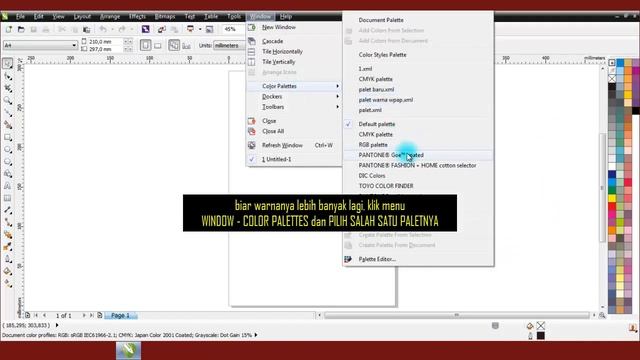Screen dimensions: 640x360
Task: Open the 45% zoom level dropdown
Action: 233,29
